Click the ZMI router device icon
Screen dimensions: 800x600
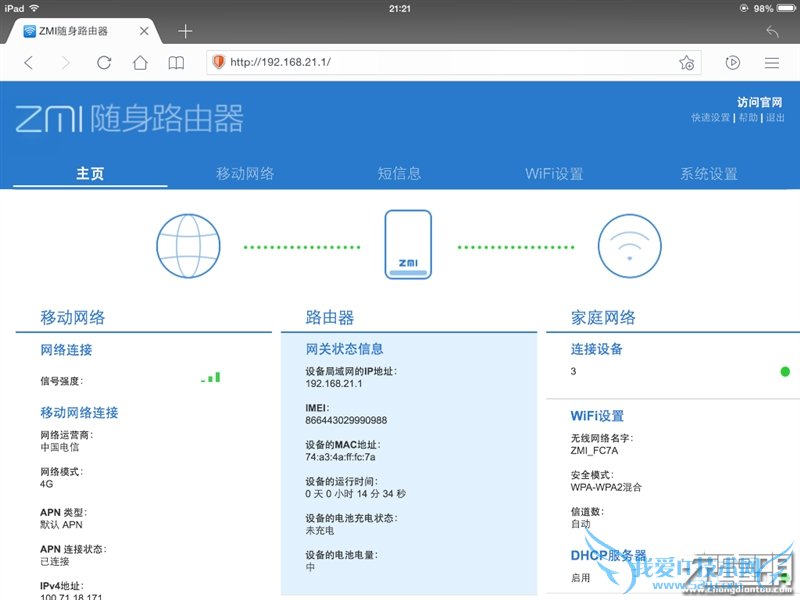pyautogui.click(x=408, y=244)
